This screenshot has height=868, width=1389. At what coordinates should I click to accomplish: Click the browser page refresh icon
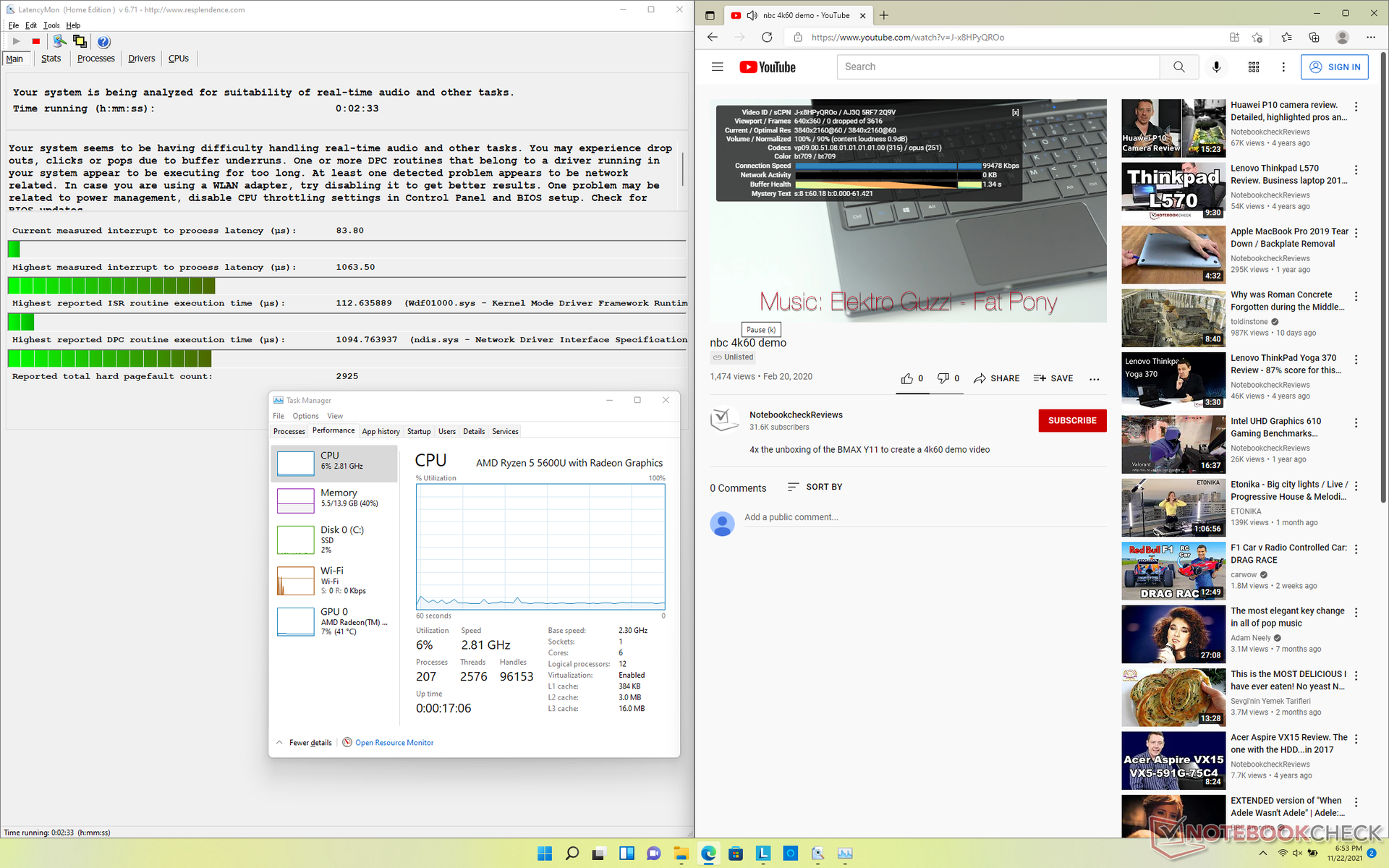[767, 37]
